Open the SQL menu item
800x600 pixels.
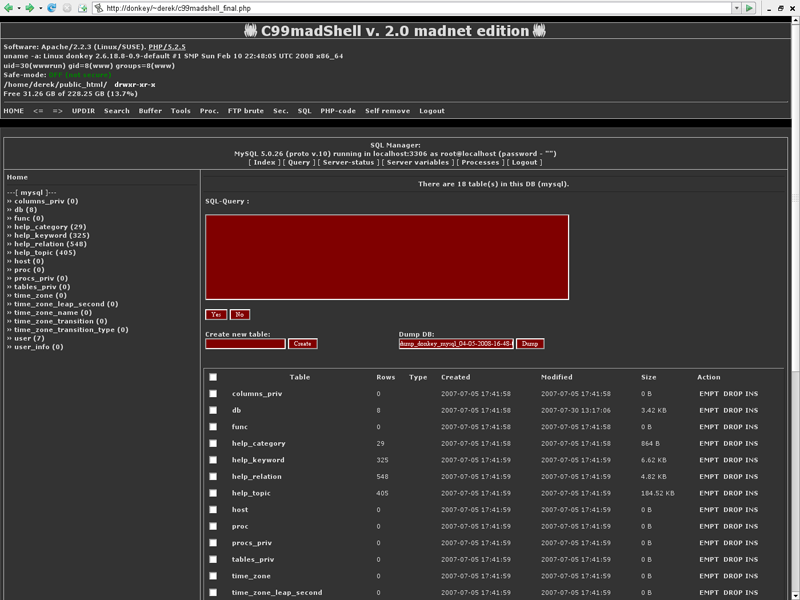(x=305, y=111)
